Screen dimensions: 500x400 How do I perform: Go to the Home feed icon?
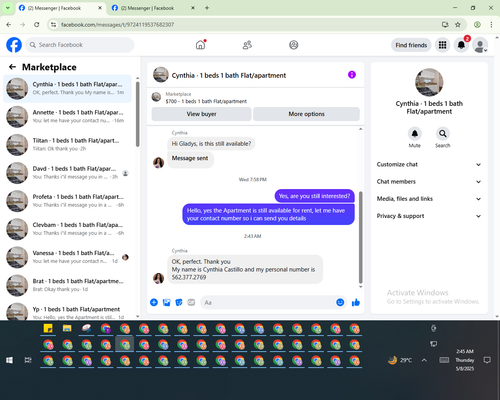[200, 45]
